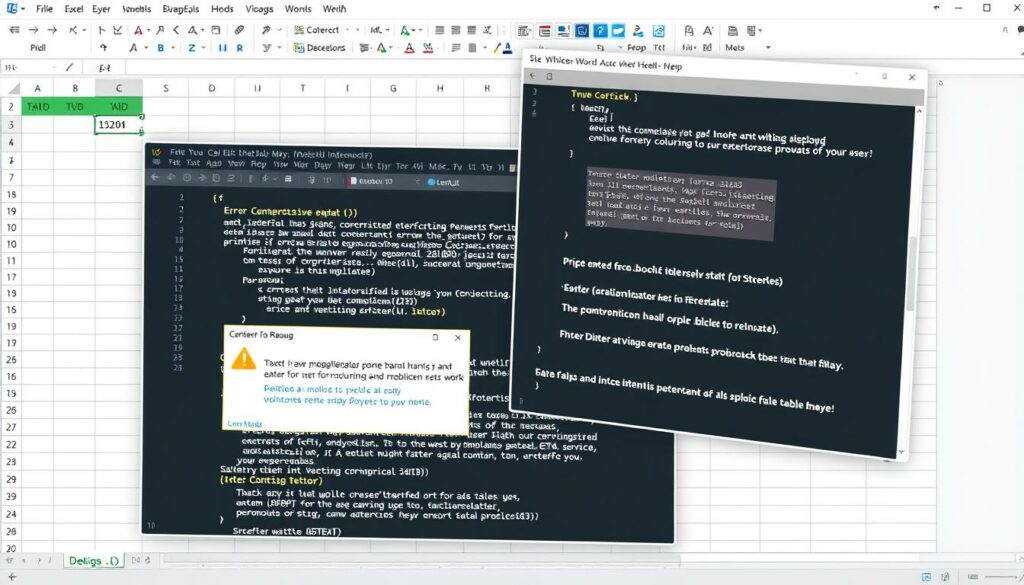This screenshot has width=1024, height=585.
Task: Toggle the second alignment icon in the top row
Action: point(455,30)
